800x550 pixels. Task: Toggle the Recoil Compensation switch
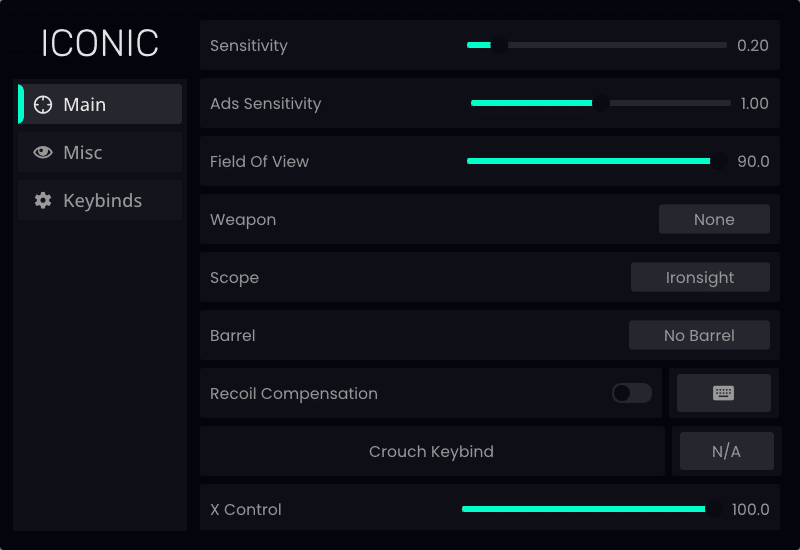632,393
